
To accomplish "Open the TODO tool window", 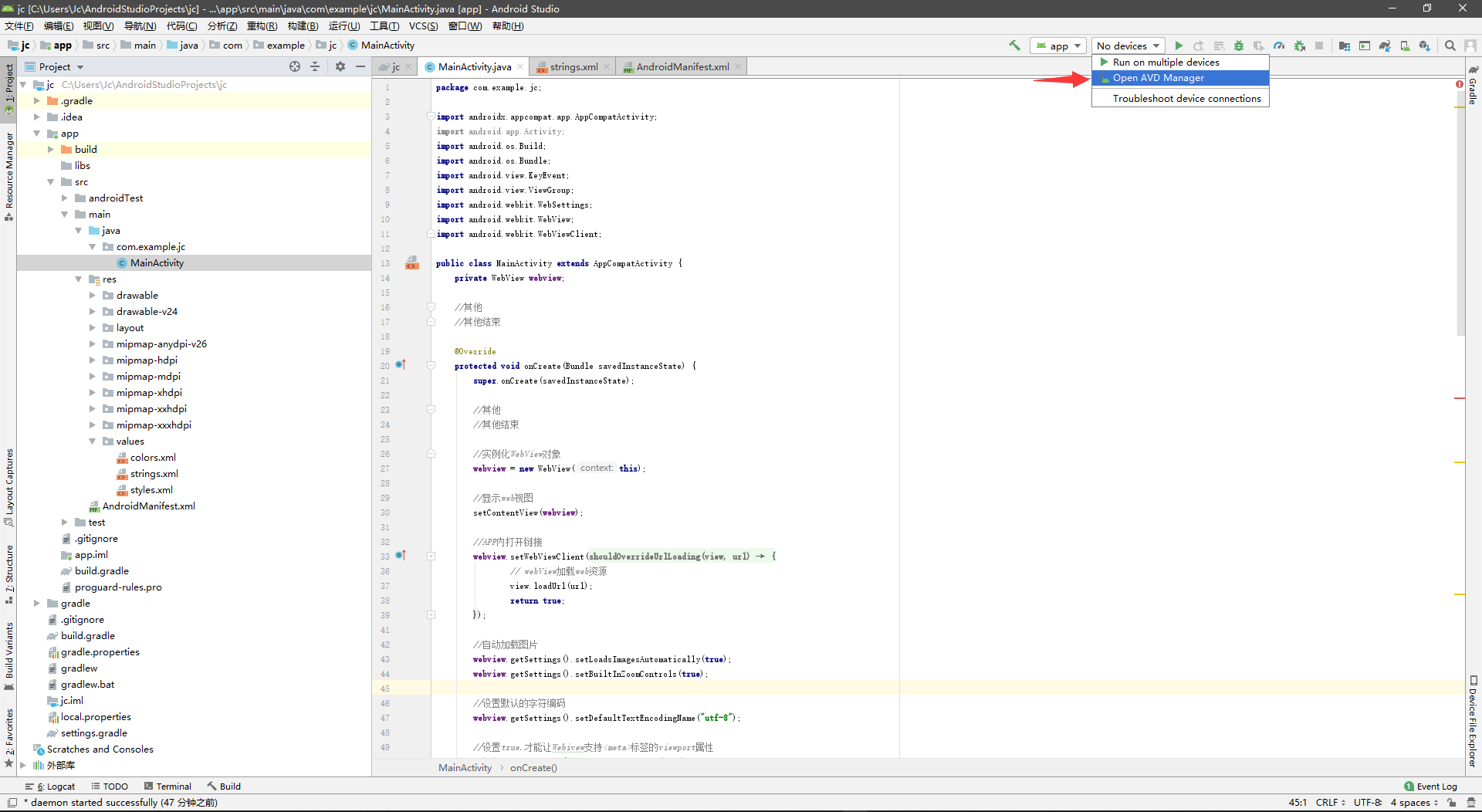I will pos(110,787).
